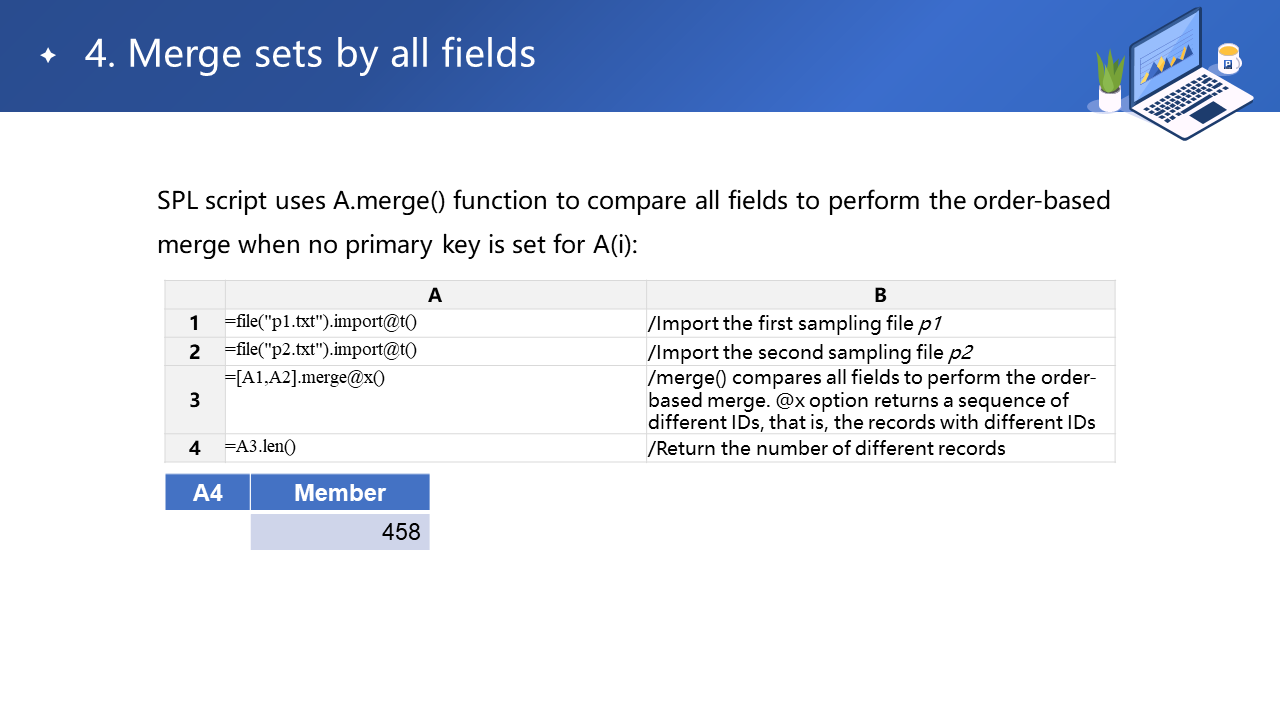This screenshot has height=720, width=1280.
Task: Click the A4 result header cell
Action: click(207, 492)
